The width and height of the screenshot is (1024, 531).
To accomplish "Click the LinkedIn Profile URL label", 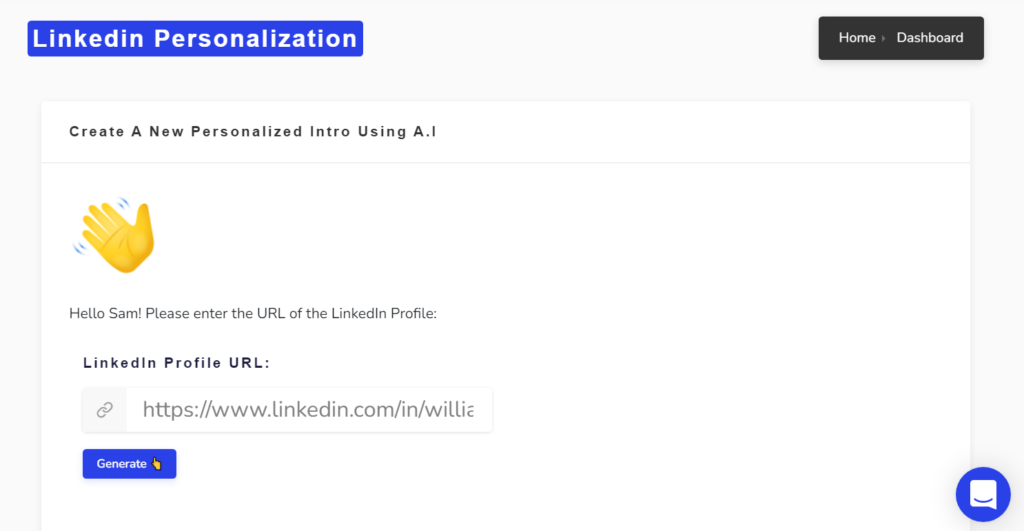I will tap(176, 363).
